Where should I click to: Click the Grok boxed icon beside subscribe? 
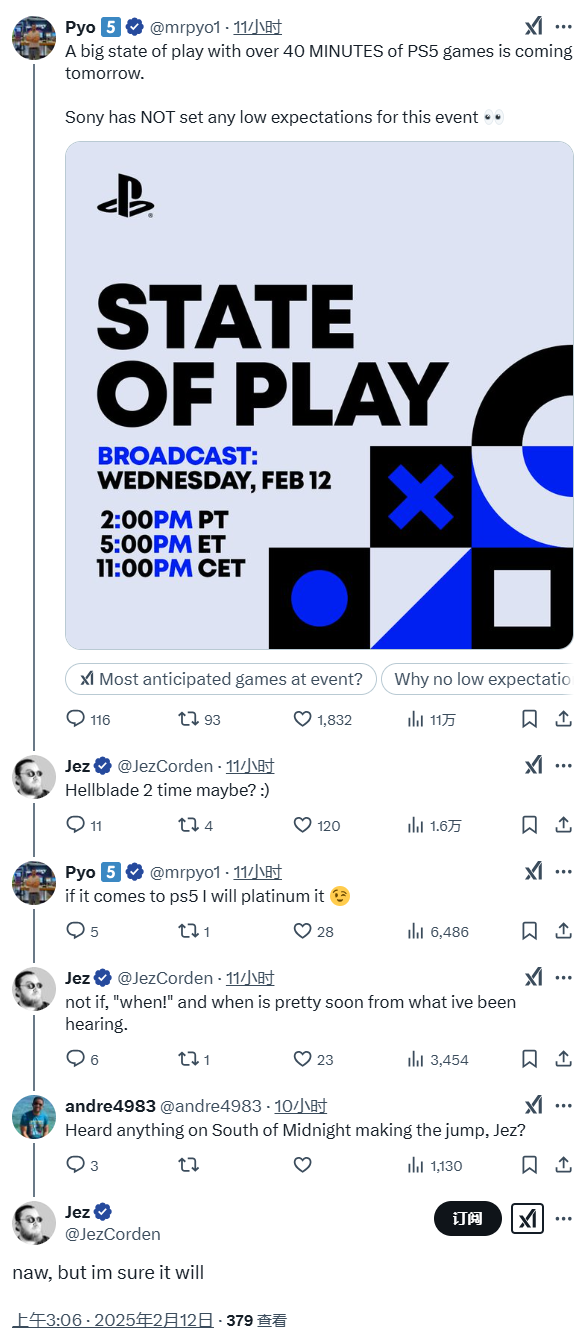528,1218
